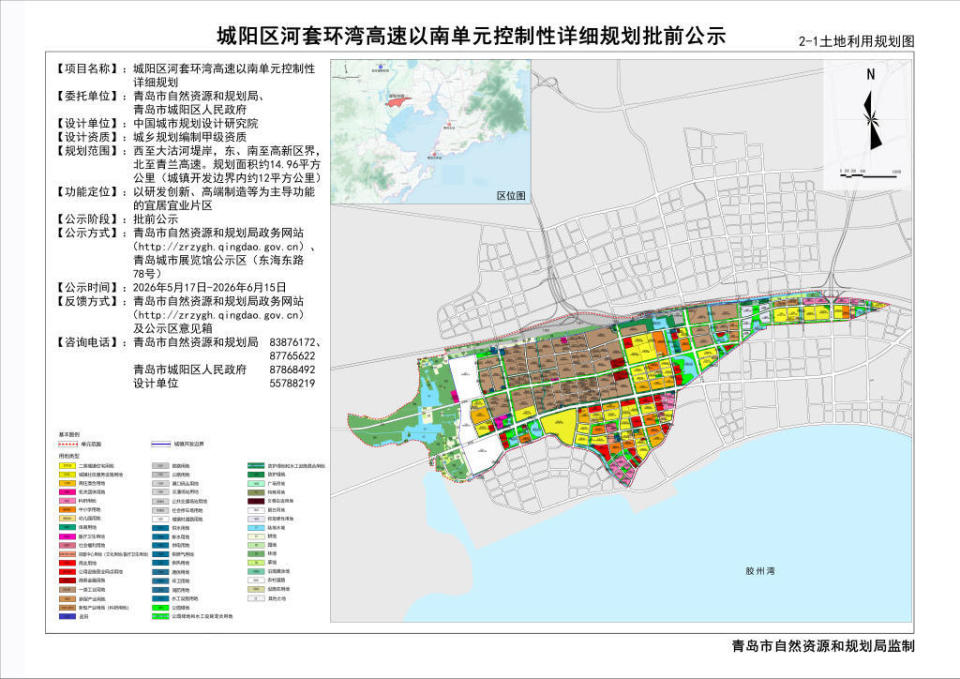Viewport: 960px width, 679px height.
Task: Click the 【委托单位】 field label
Action: point(86,96)
